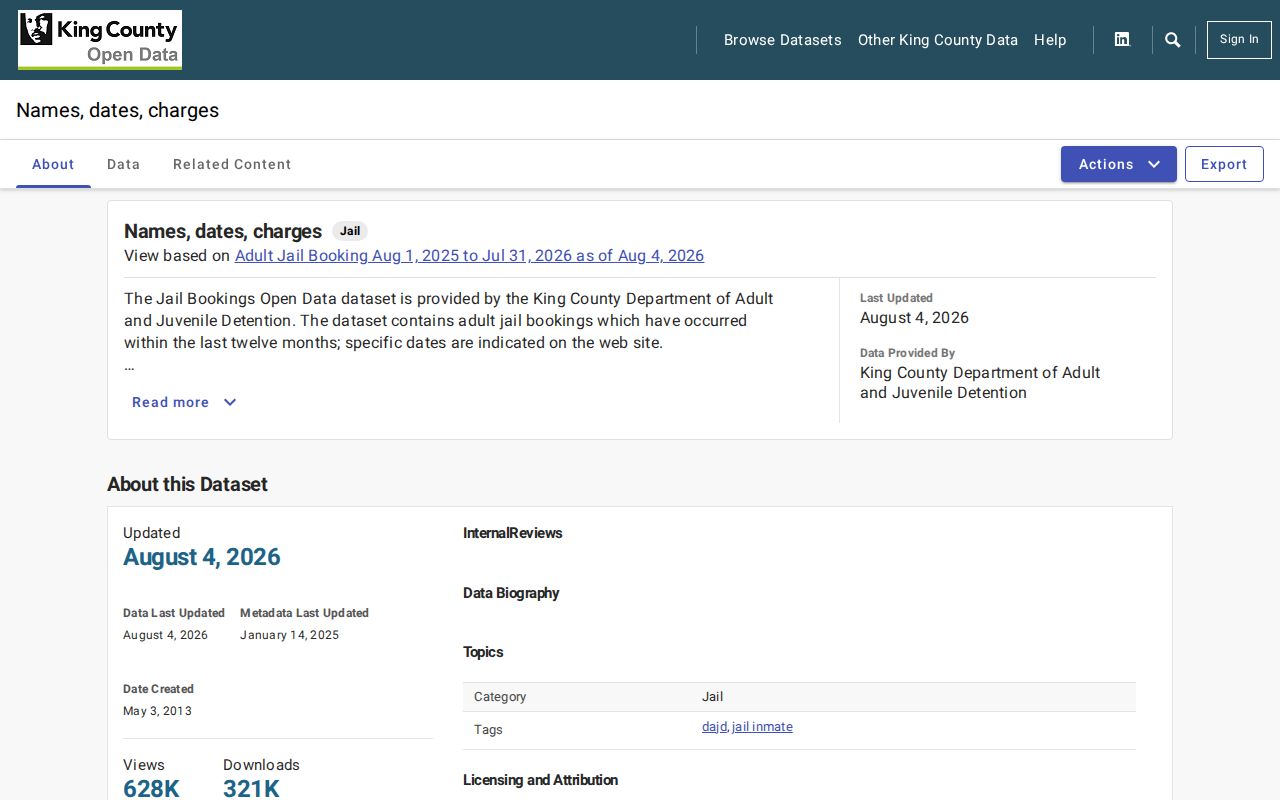
Task: Open the dajd tag link
Action: point(714,727)
